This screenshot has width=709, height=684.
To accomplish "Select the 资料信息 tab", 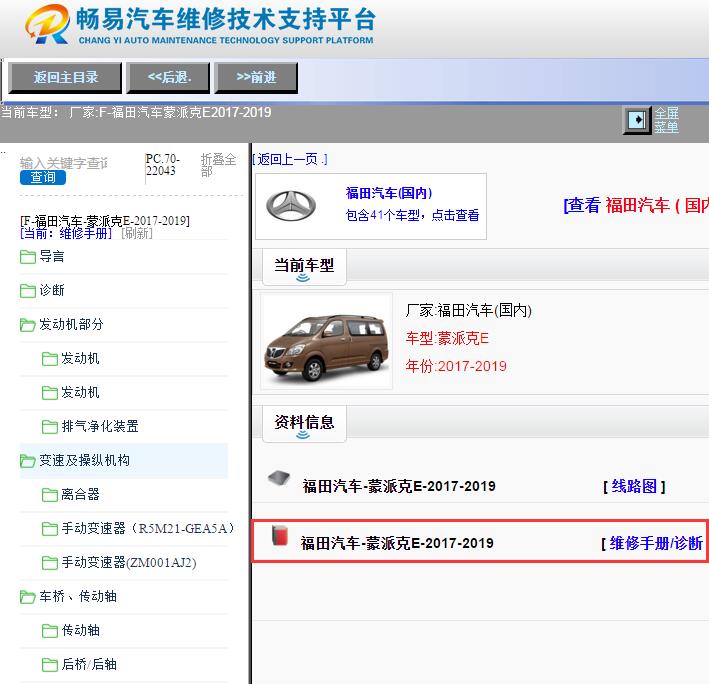I will pos(304,424).
